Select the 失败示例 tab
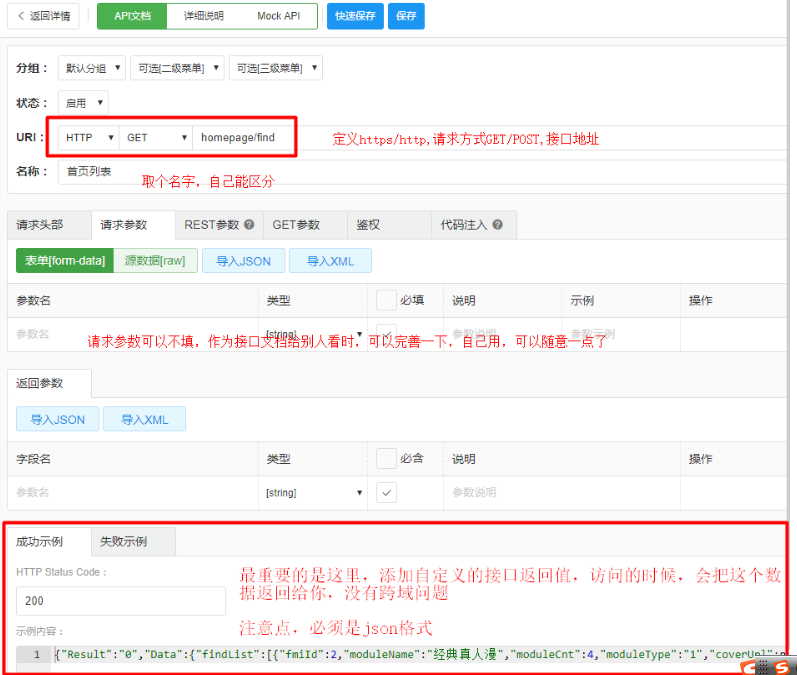797x675 pixels. coord(134,542)
